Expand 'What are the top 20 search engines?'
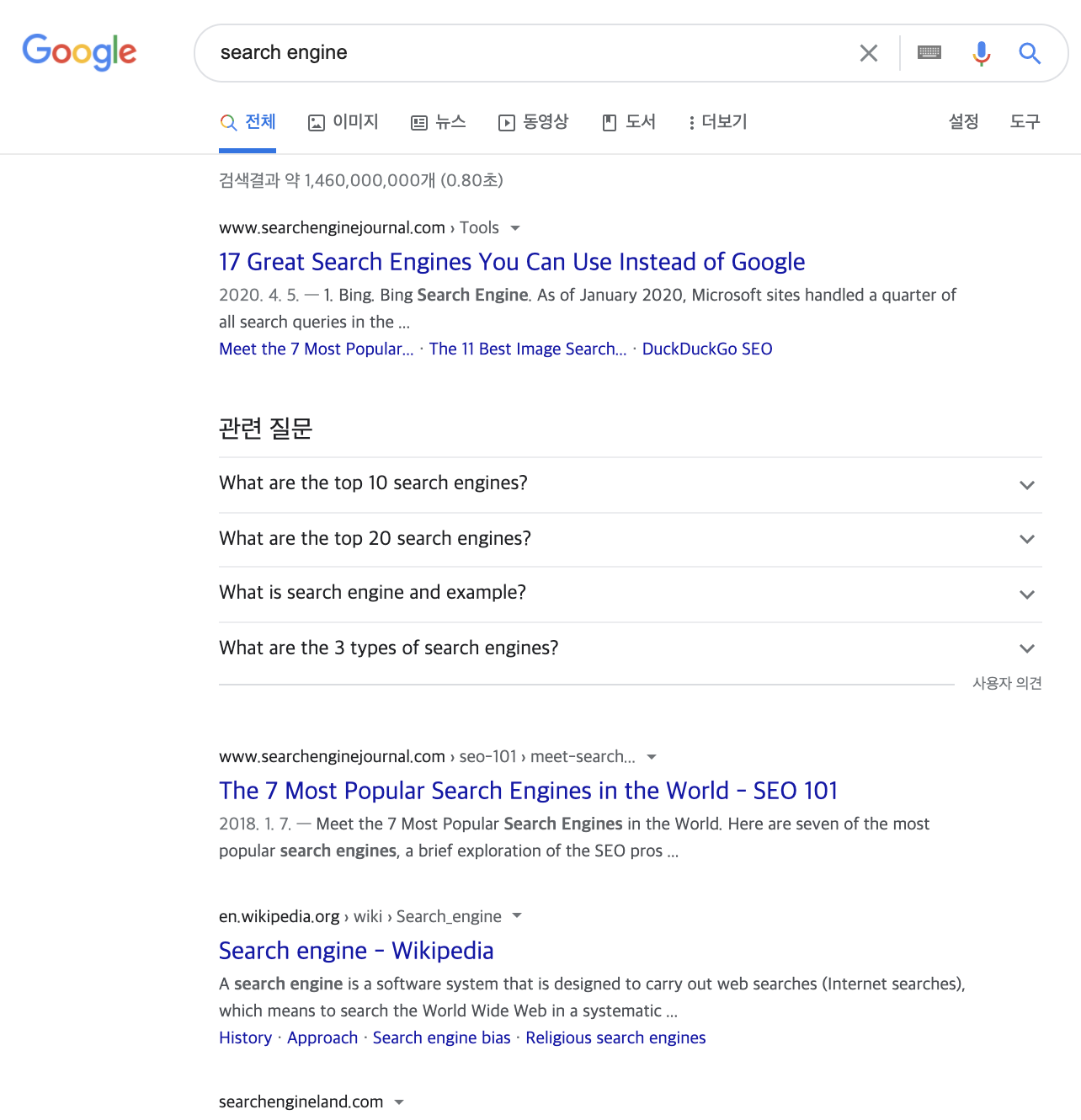 (631, 539)
